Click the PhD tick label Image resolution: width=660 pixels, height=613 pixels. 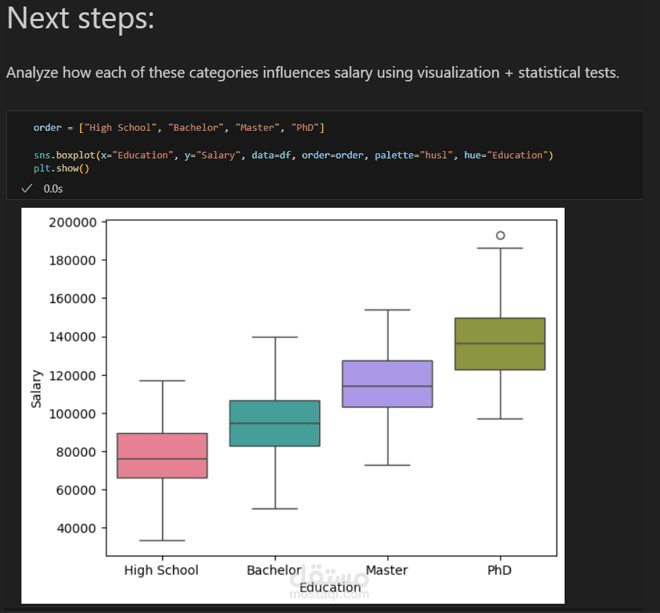[x=499, y=570]
